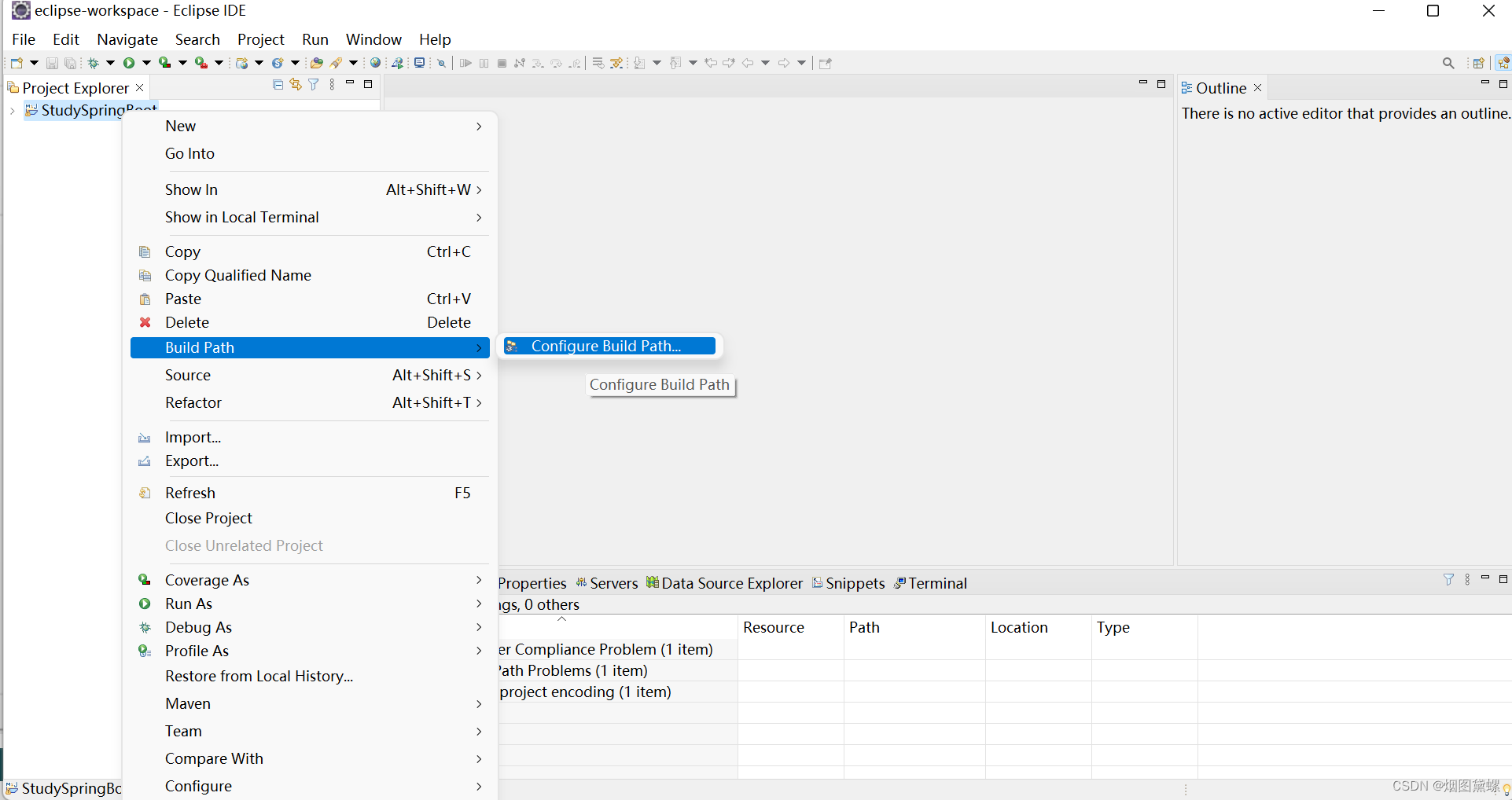Switch to the Java EE perspective button
Screen dimensions: 1512x800
1503,63
